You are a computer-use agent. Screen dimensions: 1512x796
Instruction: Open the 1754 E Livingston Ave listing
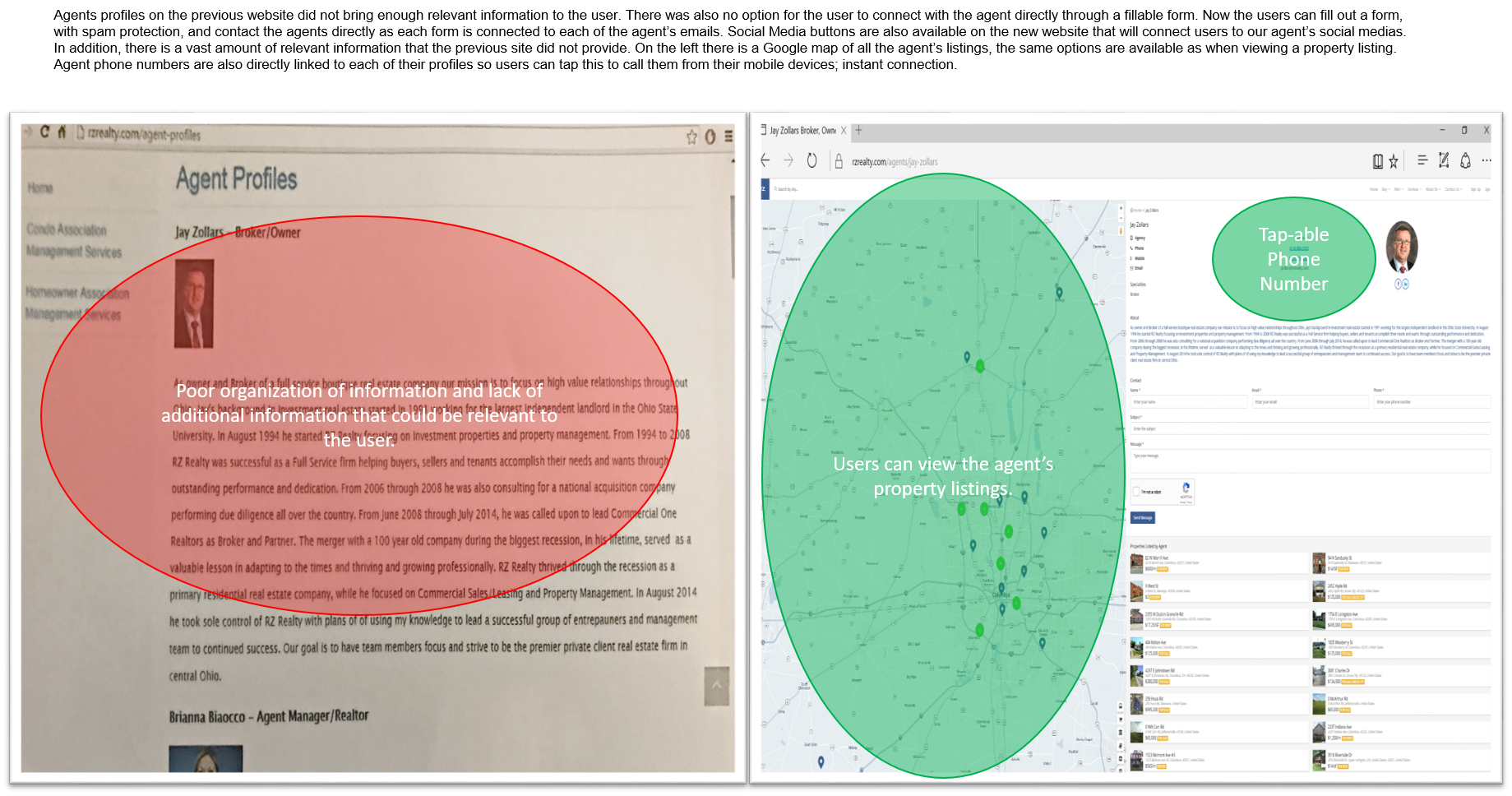(1401, 619)
